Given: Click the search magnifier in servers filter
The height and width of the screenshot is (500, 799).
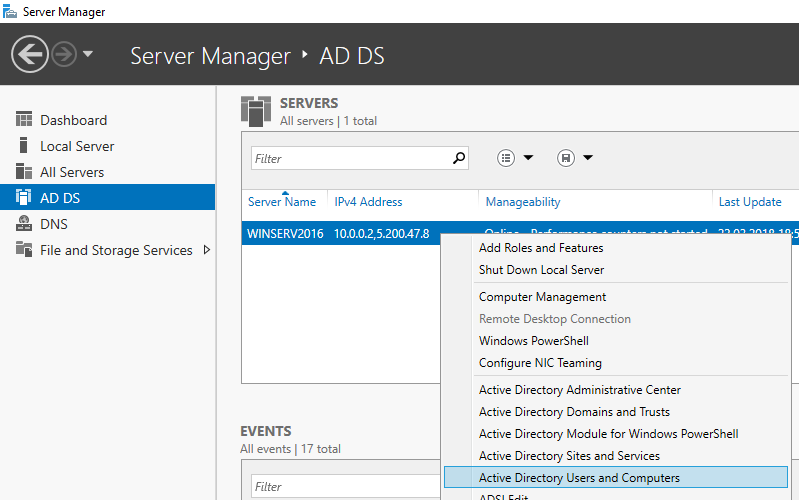Looking at the screenshot, I should click(x=459, y=159).
